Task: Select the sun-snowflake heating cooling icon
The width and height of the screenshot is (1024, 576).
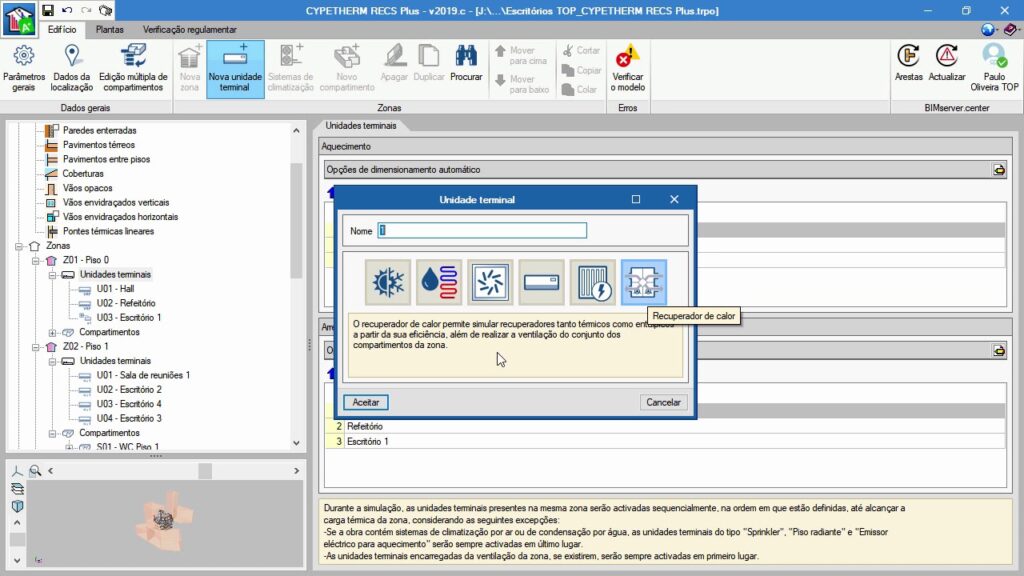Action: pos(388,282)
